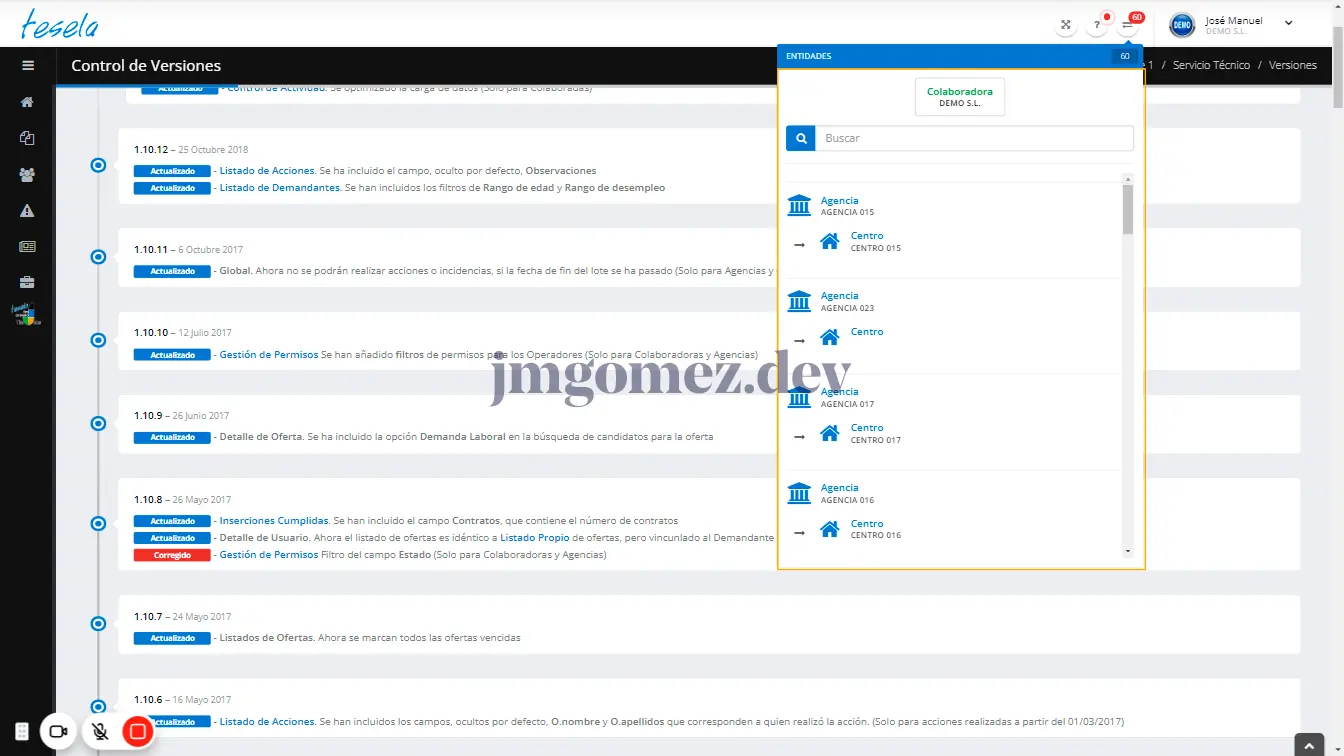Toggle the hamburger sidebar menu
The width and height of the screenshot is (1344, 756).
[28, 66]
